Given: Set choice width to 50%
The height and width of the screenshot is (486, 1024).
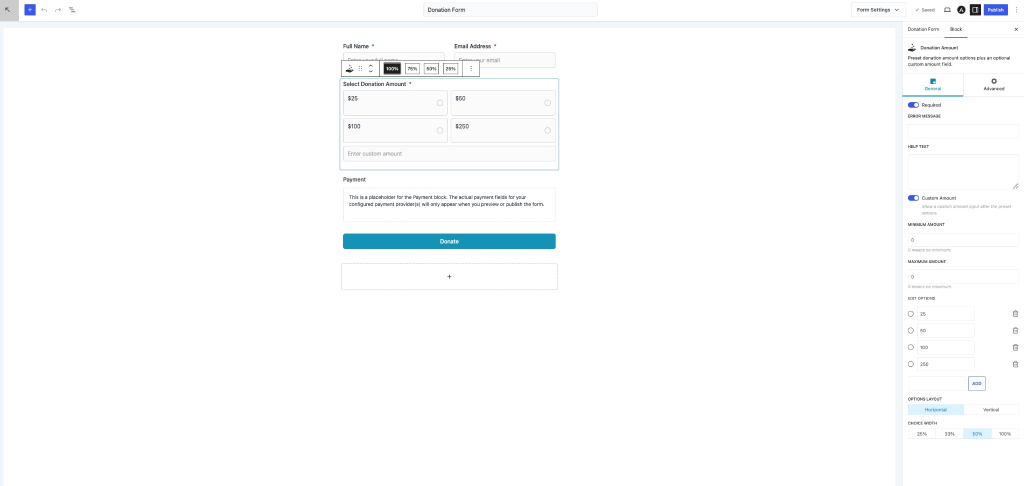Looking at the screenshot, I should click(978, 434).
